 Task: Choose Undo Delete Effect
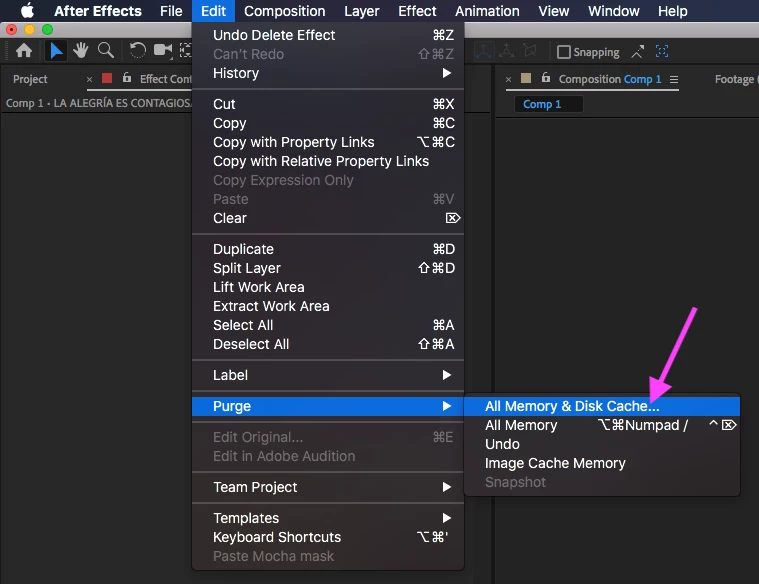pos(328,35)
